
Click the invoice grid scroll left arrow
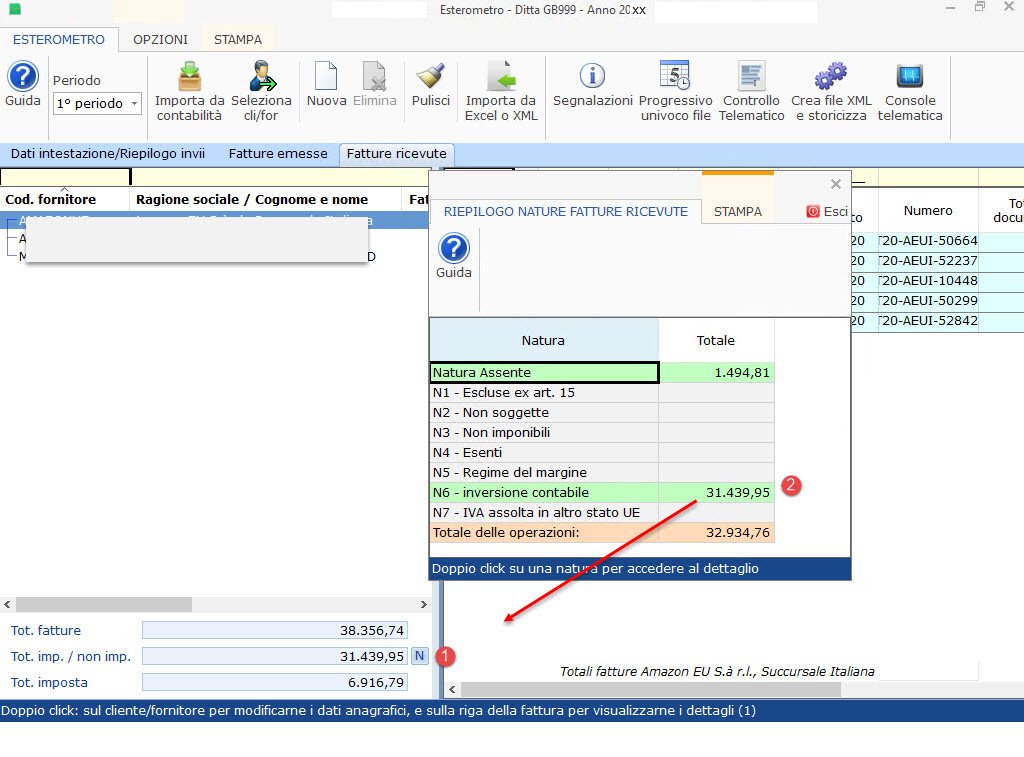coord(453,689)
